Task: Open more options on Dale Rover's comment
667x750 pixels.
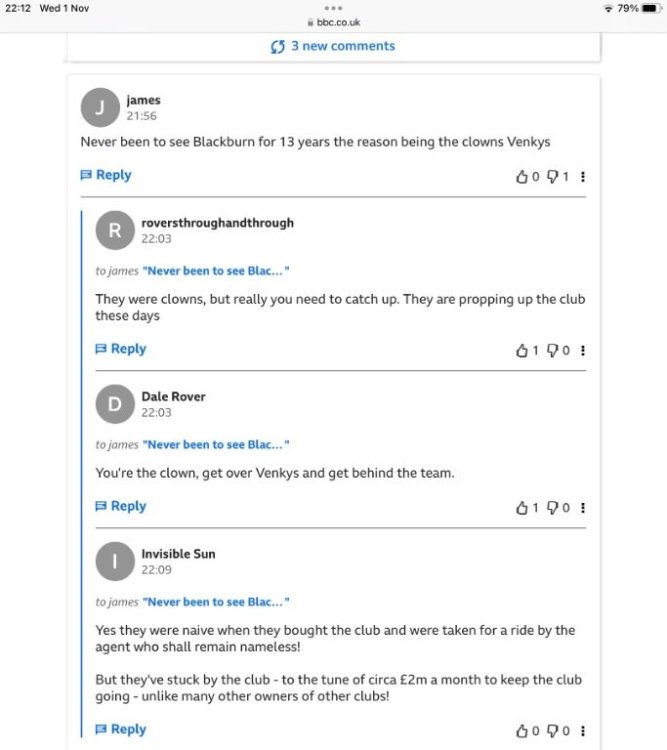Action: (x=583, y=508)
